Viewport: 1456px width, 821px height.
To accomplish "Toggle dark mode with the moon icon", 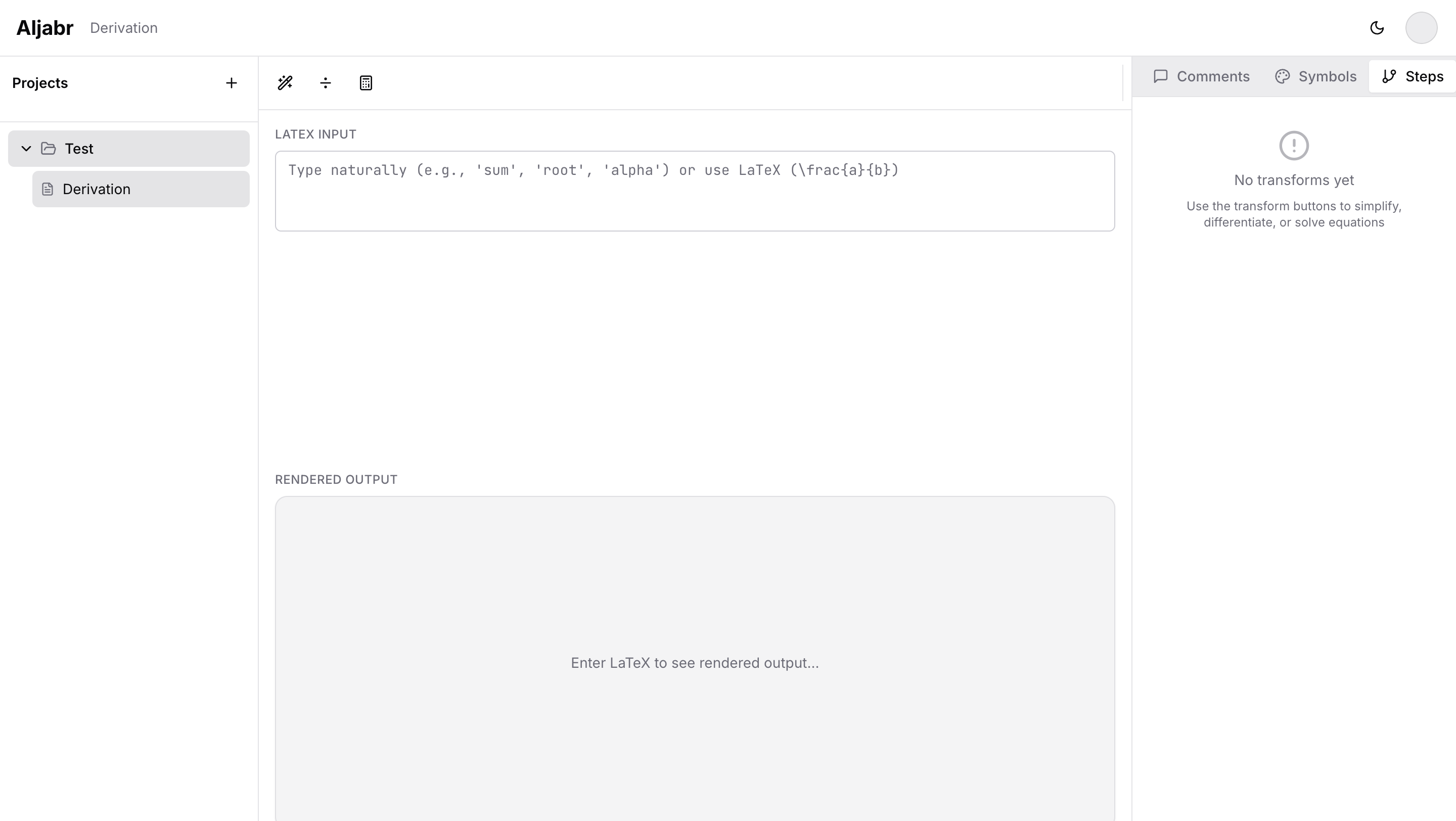I will (x=1378, y=28).
